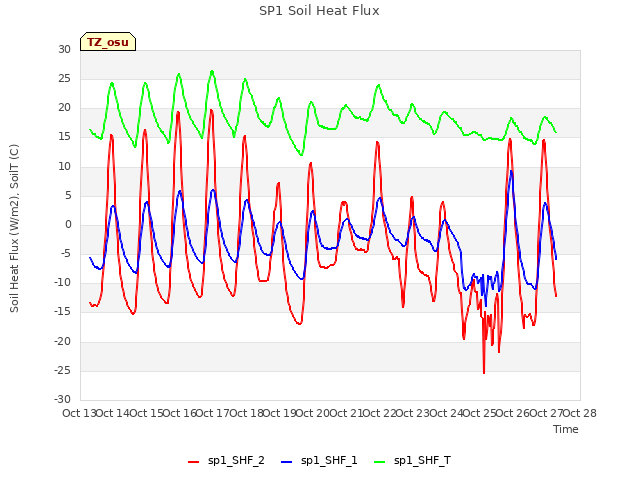Click the 25 y-axis tick label

pos(64,78)
